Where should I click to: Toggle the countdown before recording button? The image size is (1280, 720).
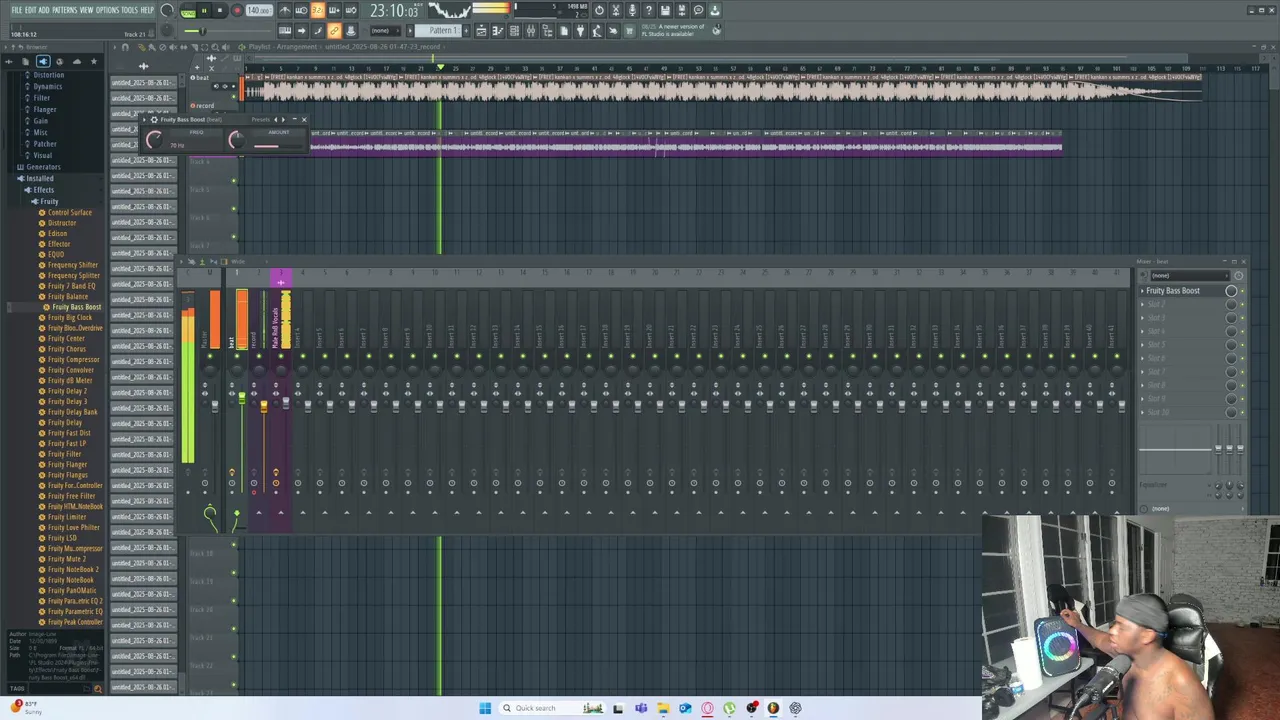coord(317,10)
